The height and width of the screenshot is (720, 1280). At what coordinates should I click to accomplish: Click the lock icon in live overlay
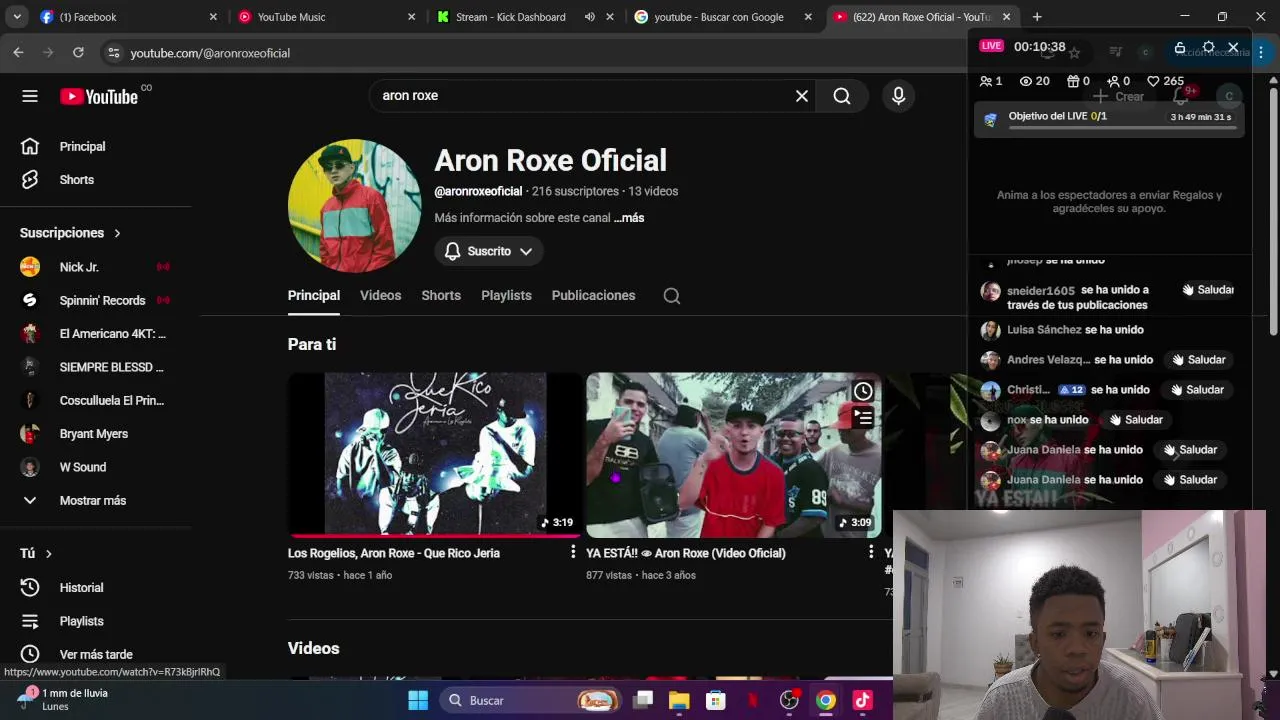click(x=1180, y=48)
